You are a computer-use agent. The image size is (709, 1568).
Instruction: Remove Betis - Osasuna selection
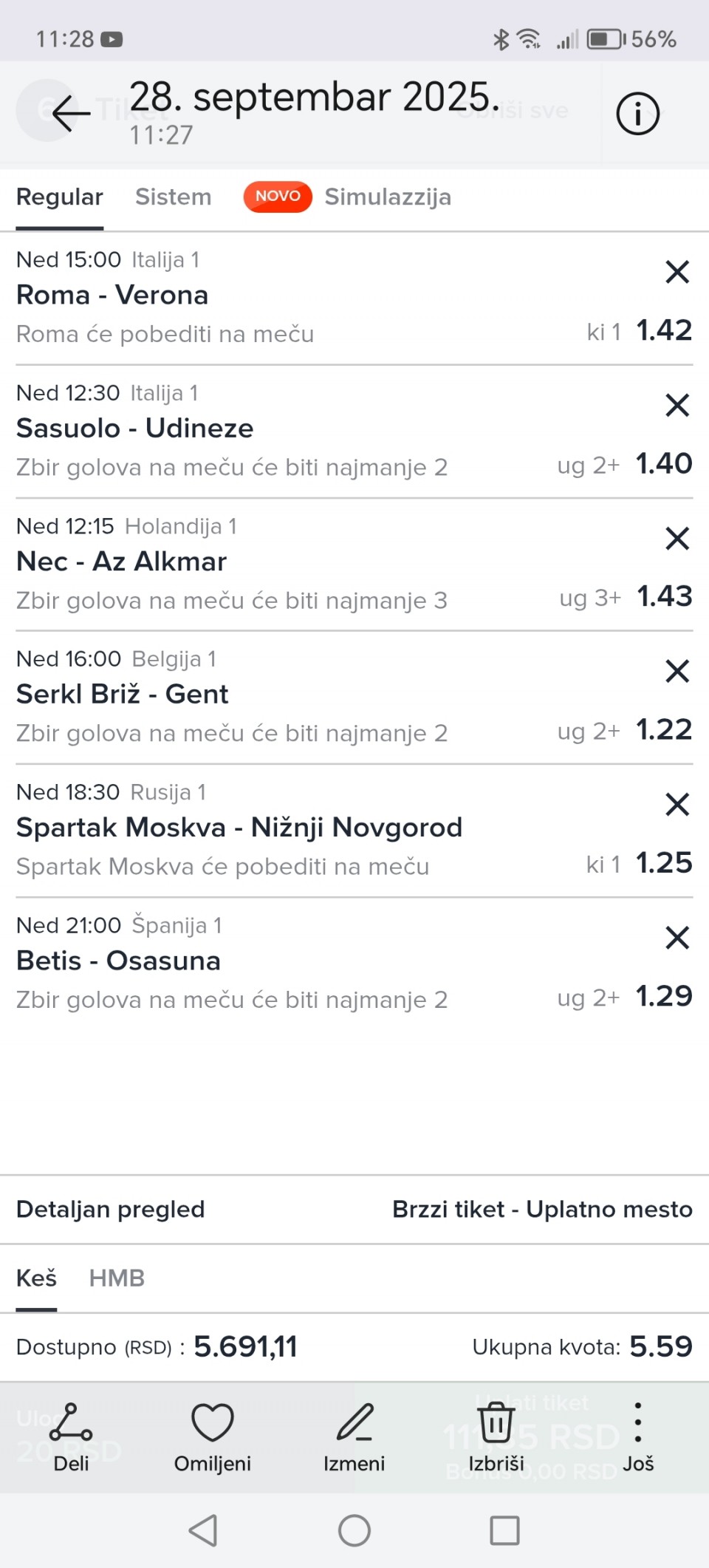[x=677, y=938]
